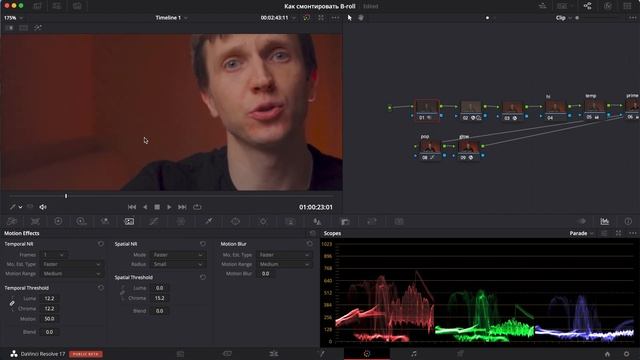Open the Timeline 1 dropdown
The image size is (640, 360).
(171, 18)
